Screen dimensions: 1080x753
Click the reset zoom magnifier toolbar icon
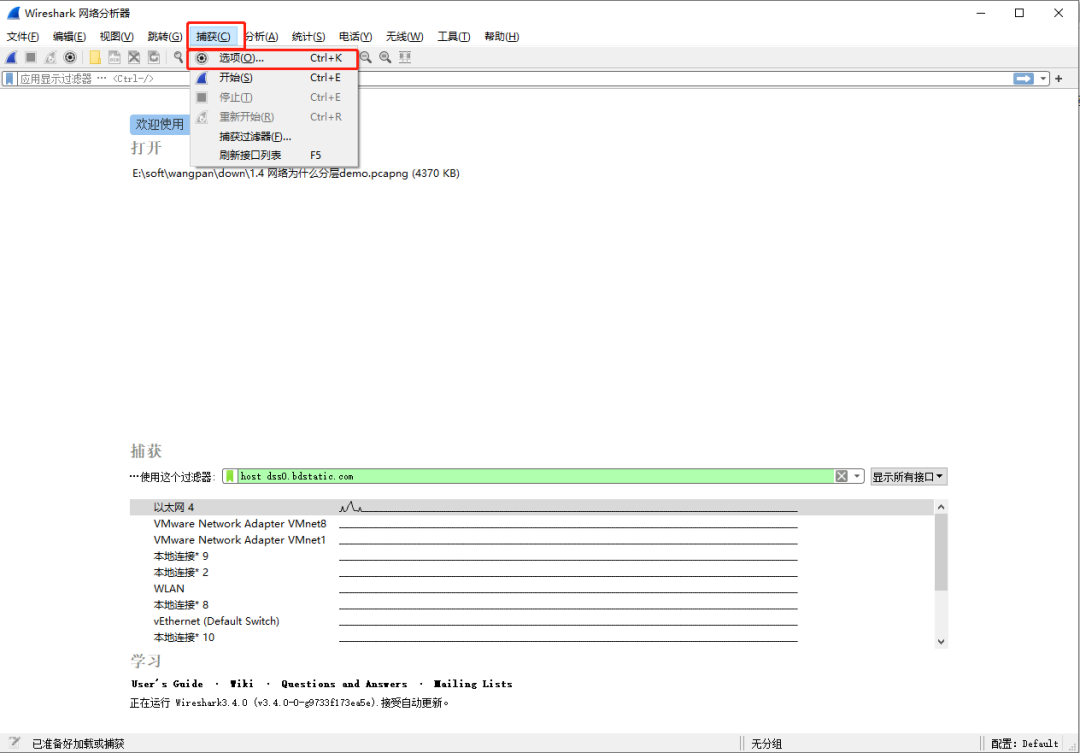(385, 57)
